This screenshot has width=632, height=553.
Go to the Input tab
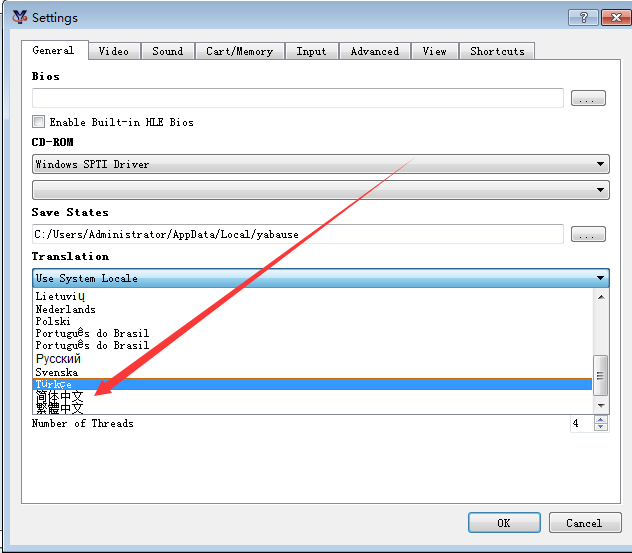pyautogui.click(x=311, y=51)
